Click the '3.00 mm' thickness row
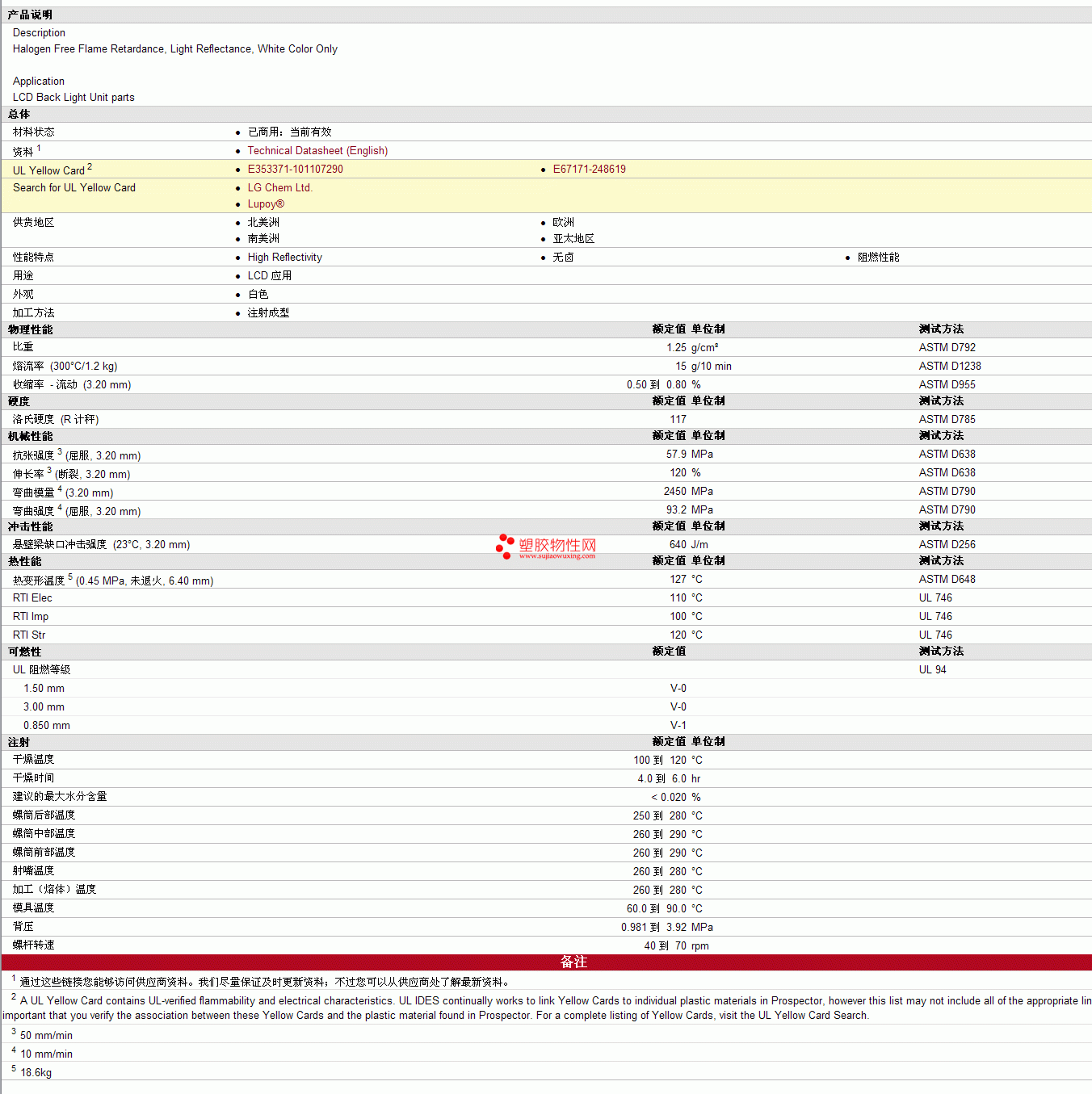 (x=44, y=706)
